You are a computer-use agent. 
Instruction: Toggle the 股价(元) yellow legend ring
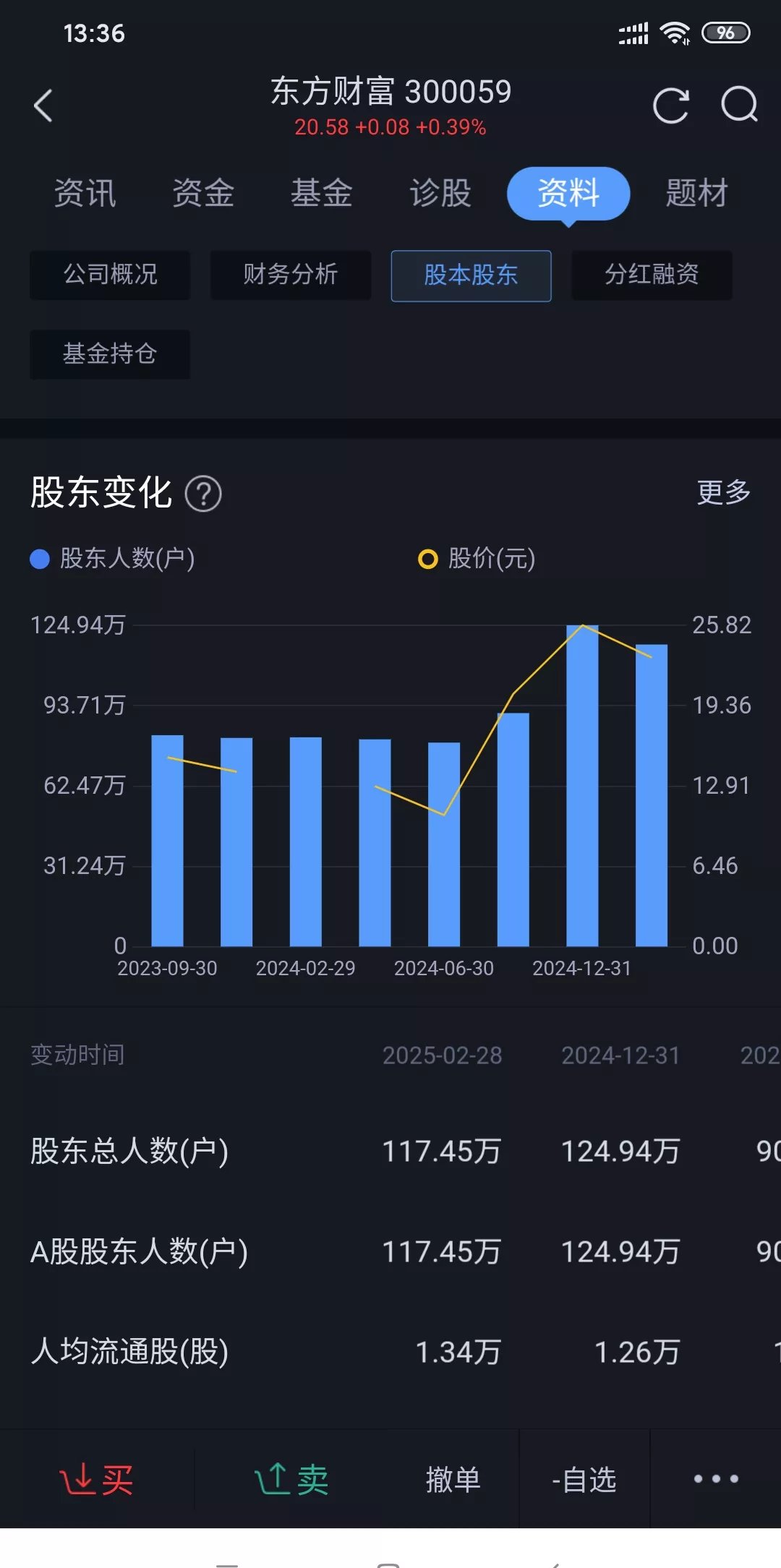[x=428, y=559]
